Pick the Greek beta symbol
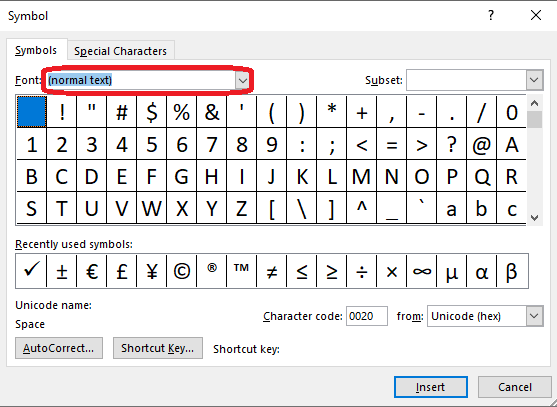This screenshot has width=557, height=407. click(x=512, y=271)
